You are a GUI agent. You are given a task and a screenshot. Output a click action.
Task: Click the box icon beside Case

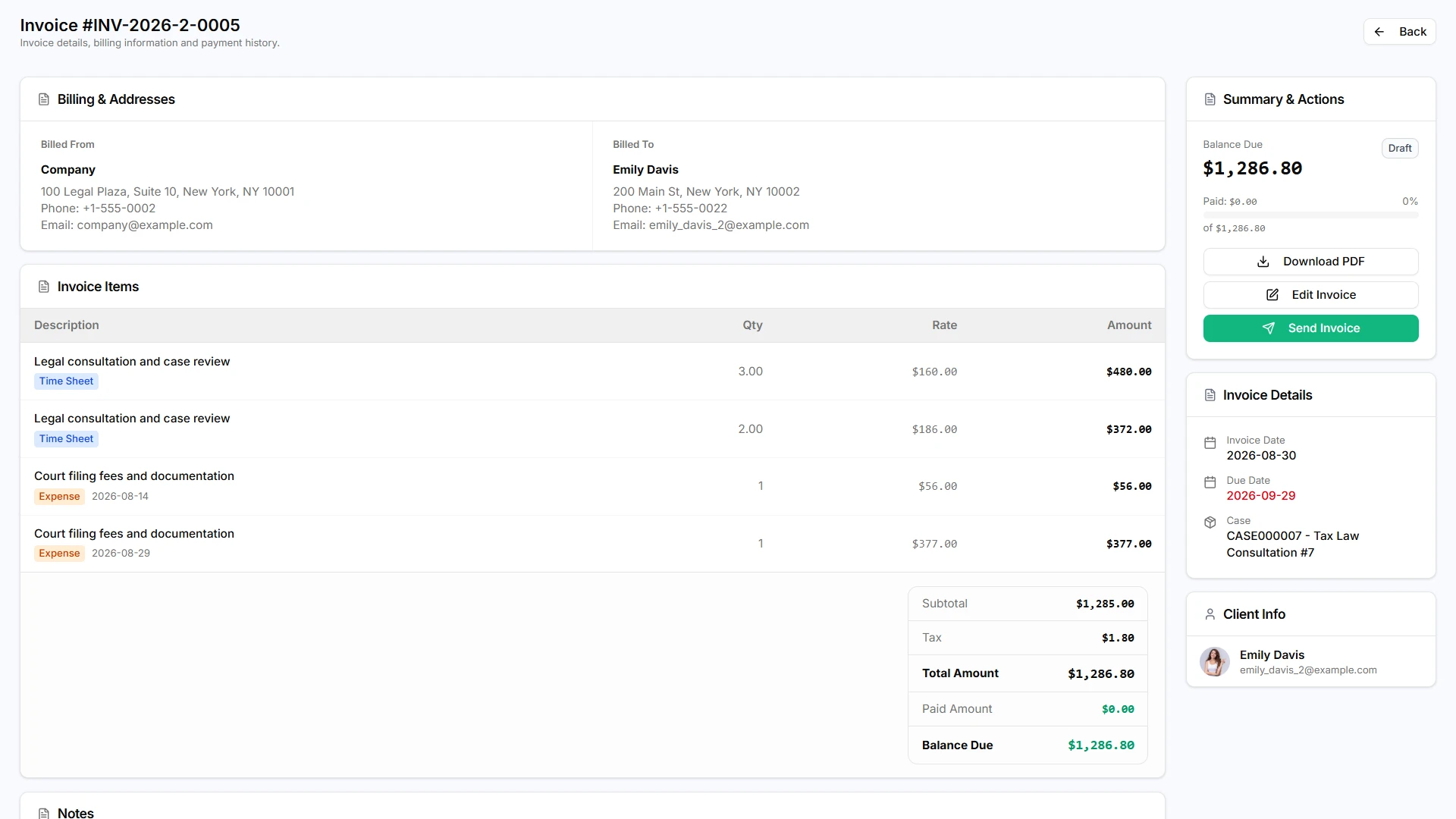(x=1210, y=522)
